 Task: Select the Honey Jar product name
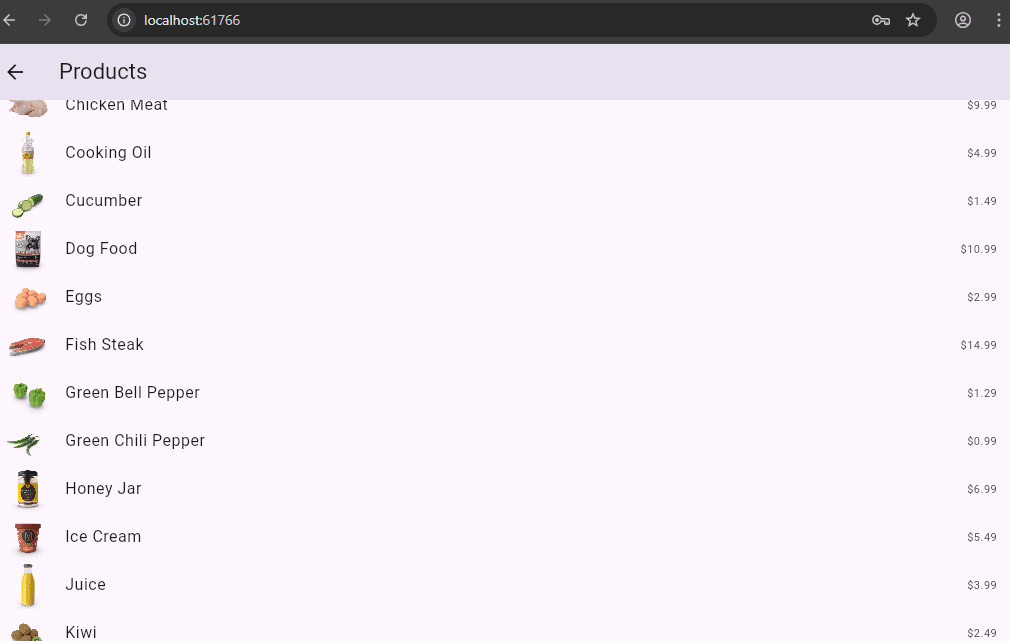pyautogui.click(x=103, y=489)
